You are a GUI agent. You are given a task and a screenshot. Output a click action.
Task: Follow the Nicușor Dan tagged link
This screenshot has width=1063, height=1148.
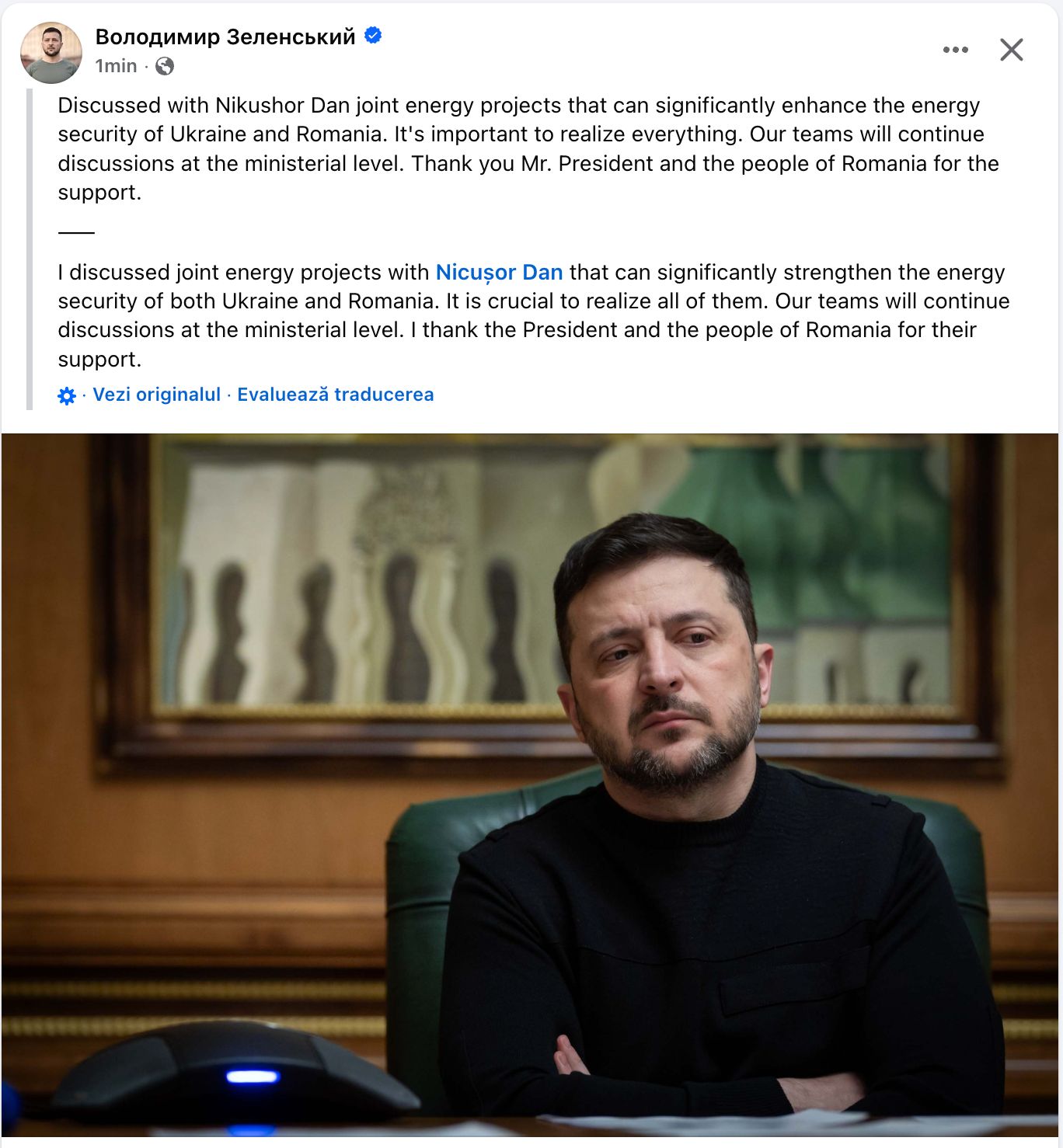point(499,273)
